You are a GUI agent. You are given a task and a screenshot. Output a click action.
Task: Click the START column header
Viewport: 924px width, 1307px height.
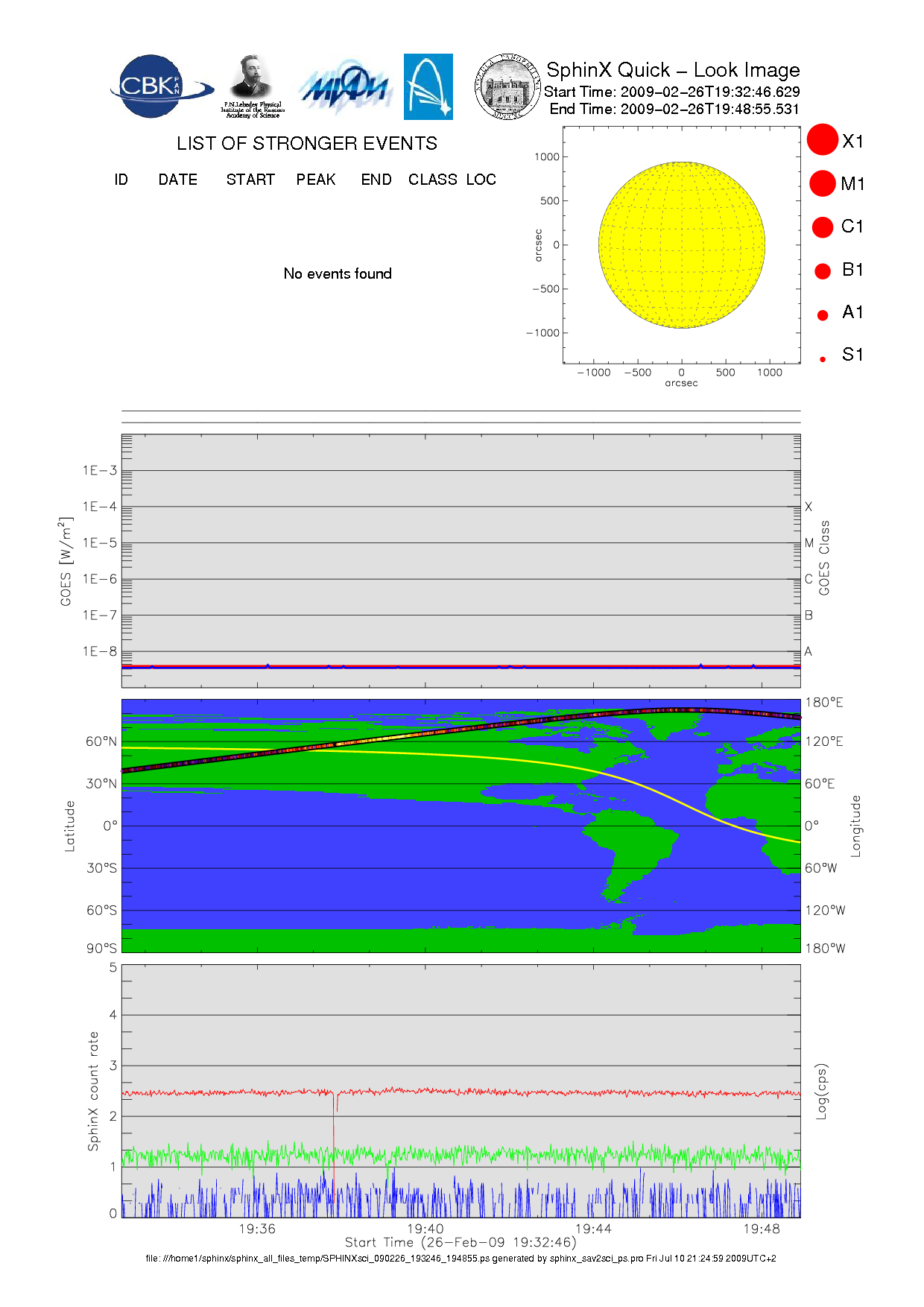pos(250,180)
